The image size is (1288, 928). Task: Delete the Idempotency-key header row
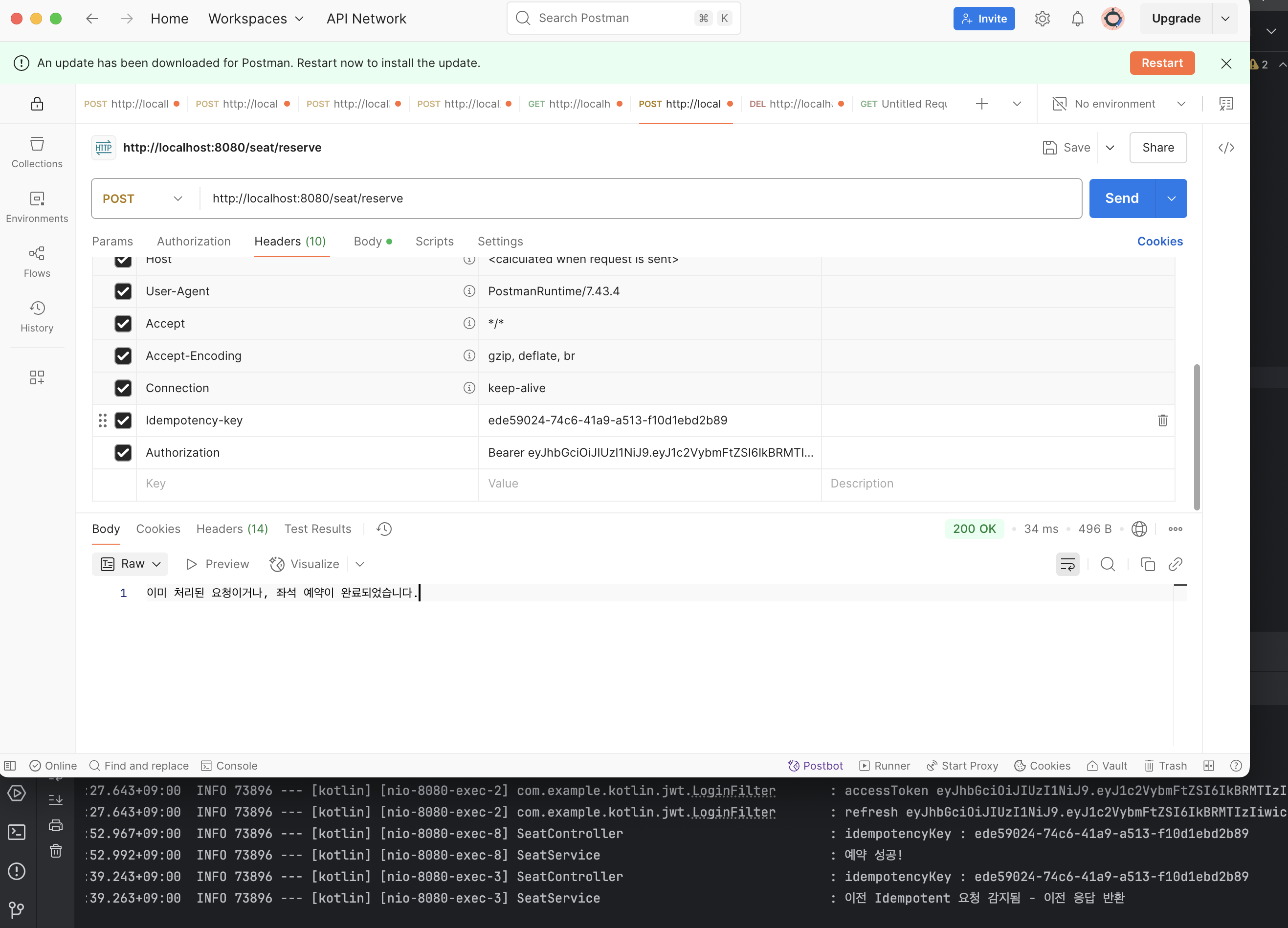[1162, 420]
